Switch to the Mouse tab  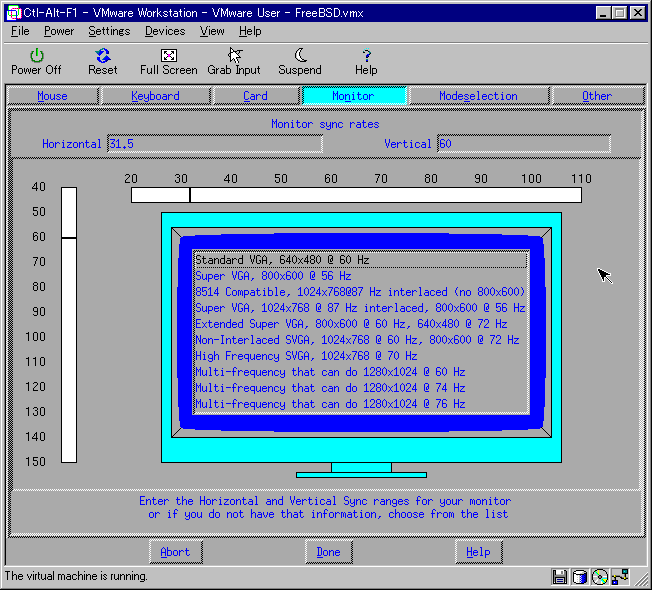(x=52, y=96)
